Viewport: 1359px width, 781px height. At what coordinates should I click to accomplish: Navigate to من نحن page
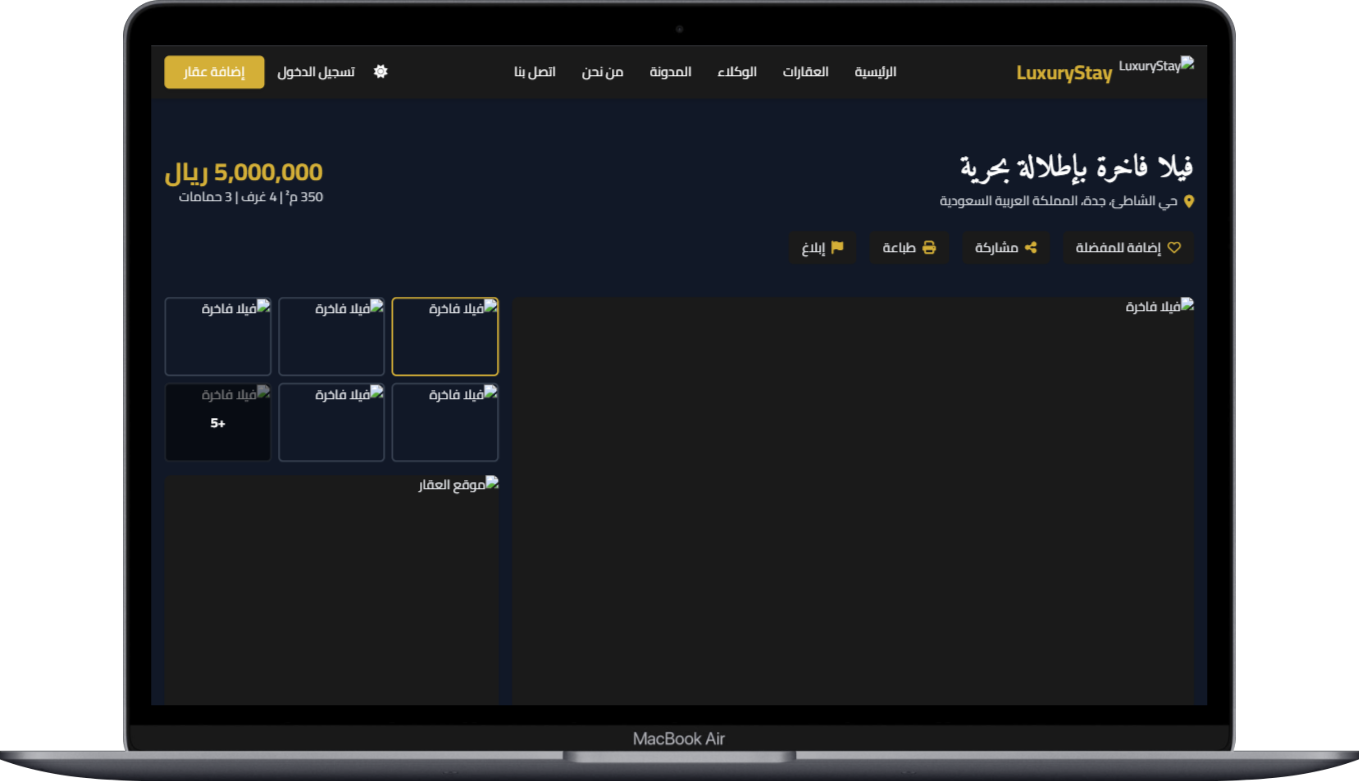click(x=602, y=72)
